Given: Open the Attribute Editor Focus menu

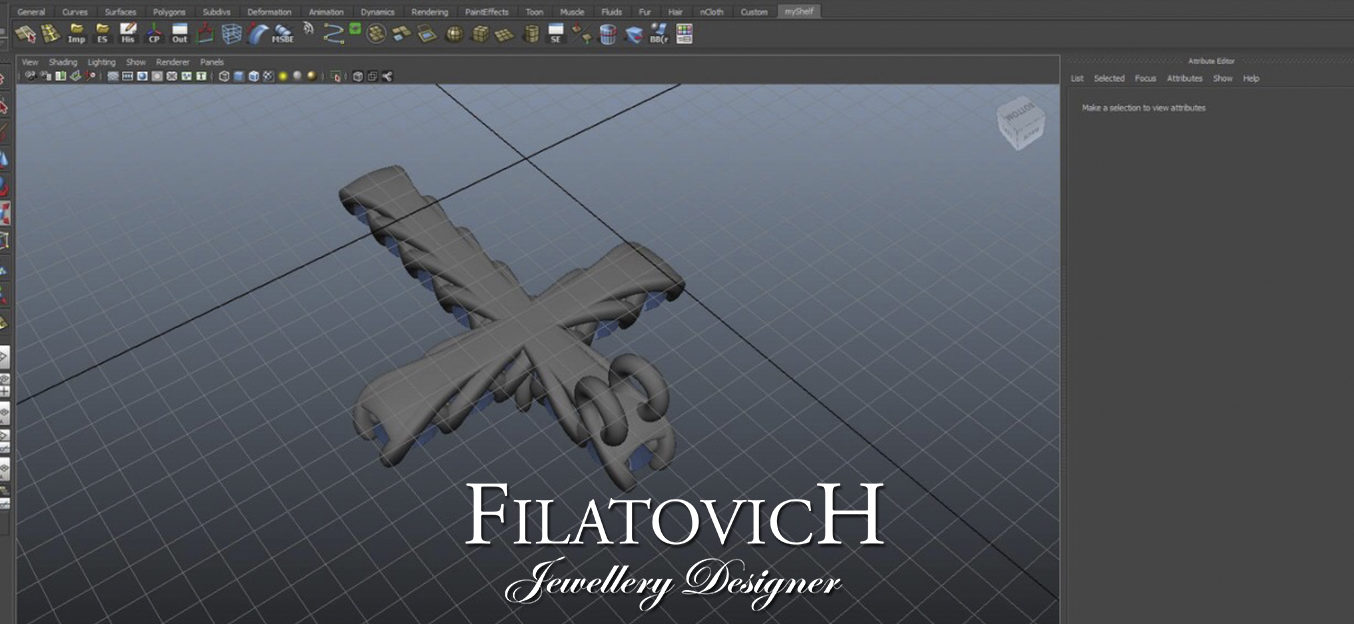Looking at the screenshot, I should click(x=1146, y=78).
